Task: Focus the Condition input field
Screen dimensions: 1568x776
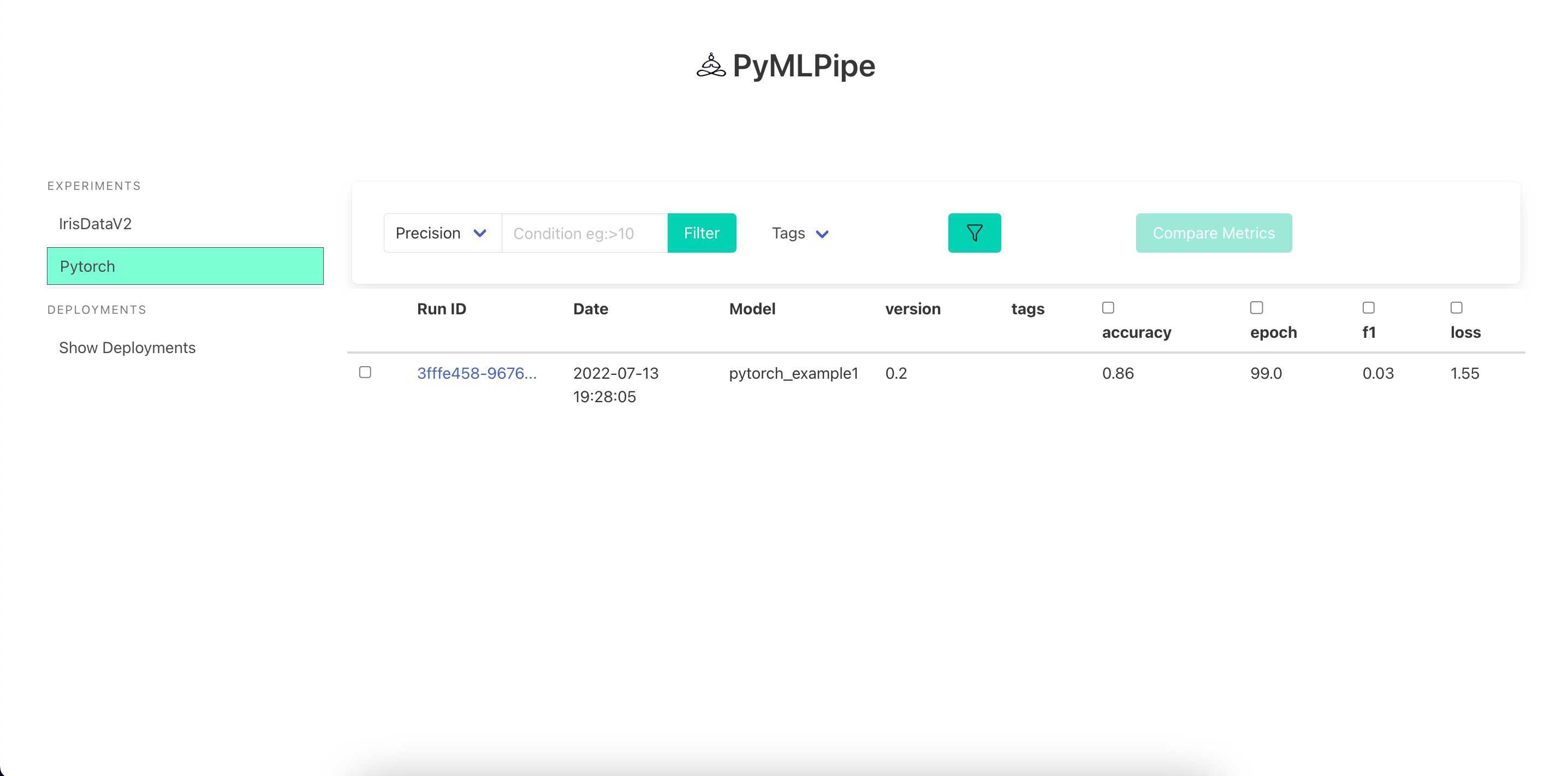Action: 584,233
